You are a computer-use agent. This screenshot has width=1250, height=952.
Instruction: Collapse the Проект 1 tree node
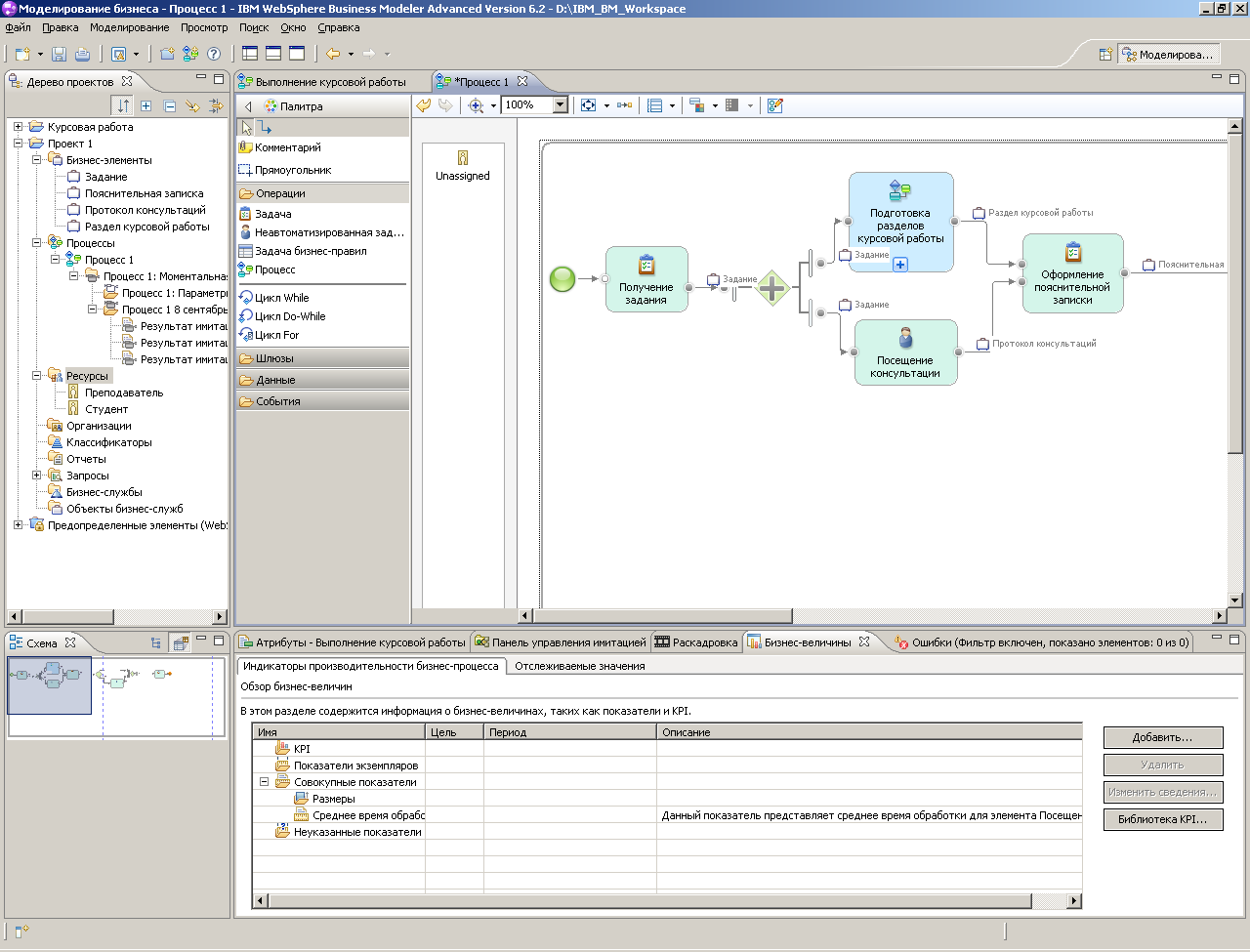tap(18, 144)
